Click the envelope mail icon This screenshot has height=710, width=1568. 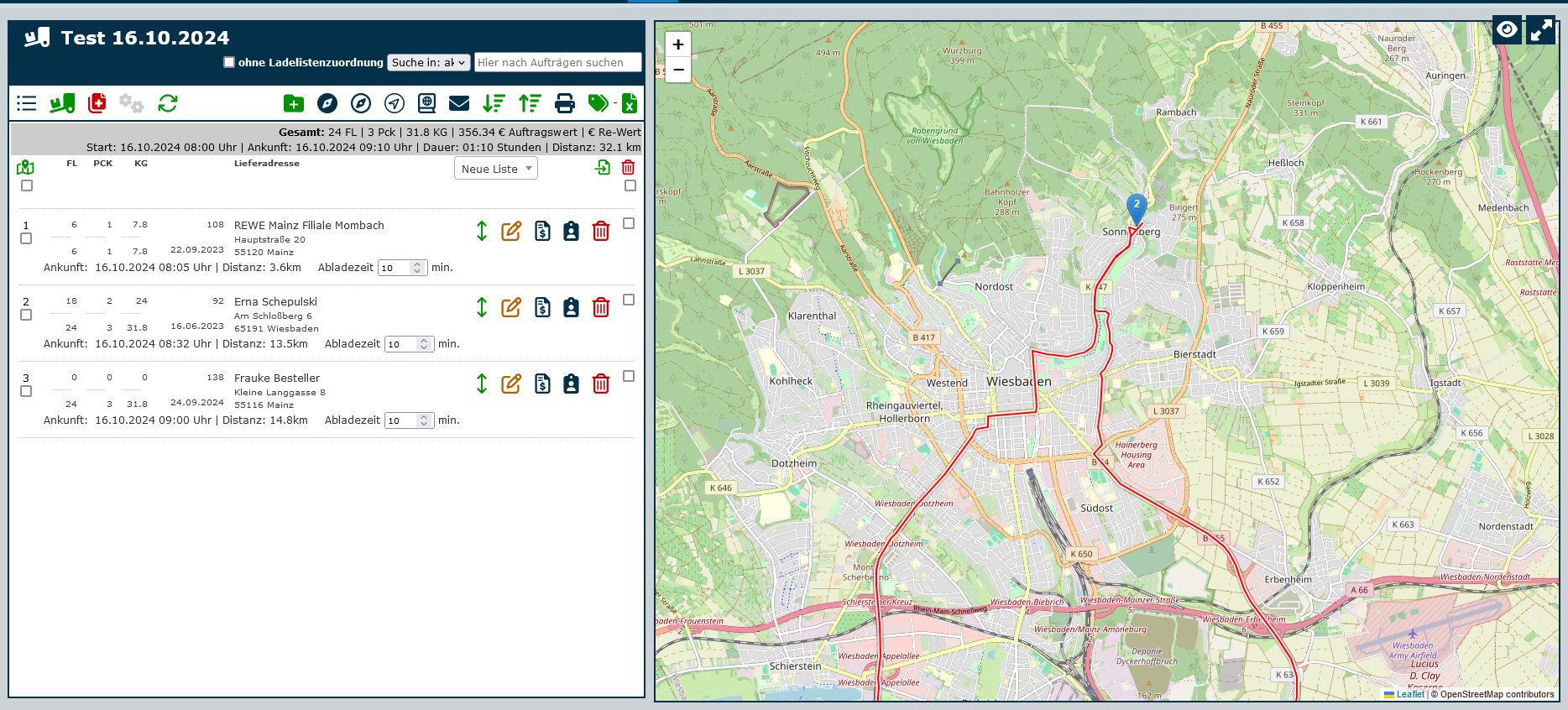click(459, 103)
